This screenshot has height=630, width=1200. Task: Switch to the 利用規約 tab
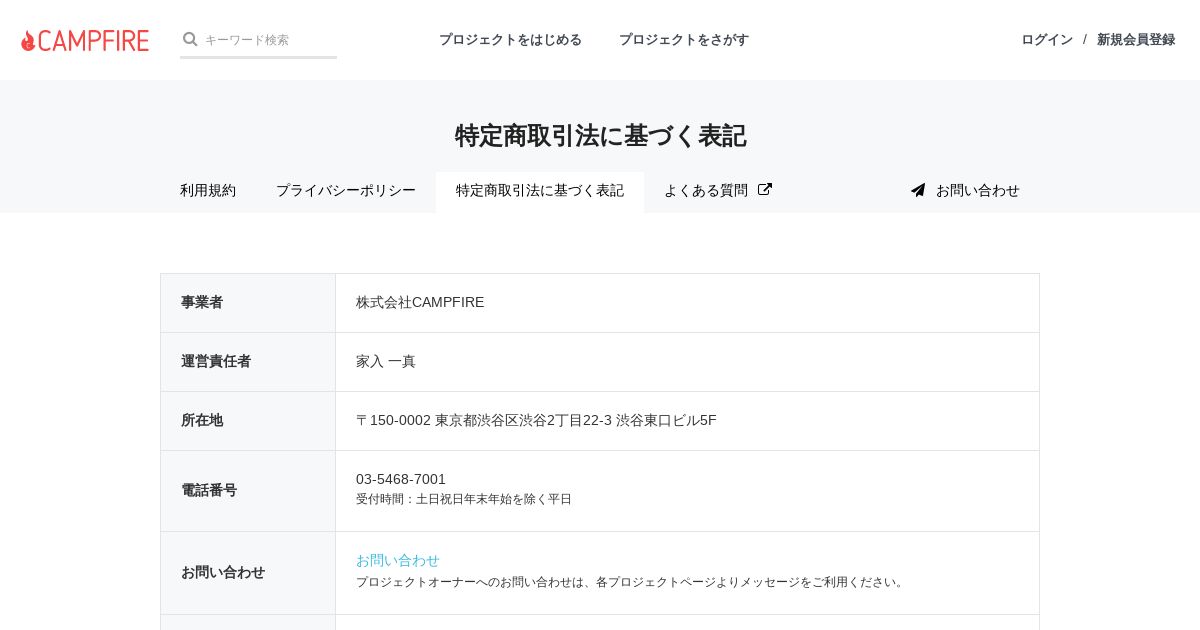click(208, 190)
